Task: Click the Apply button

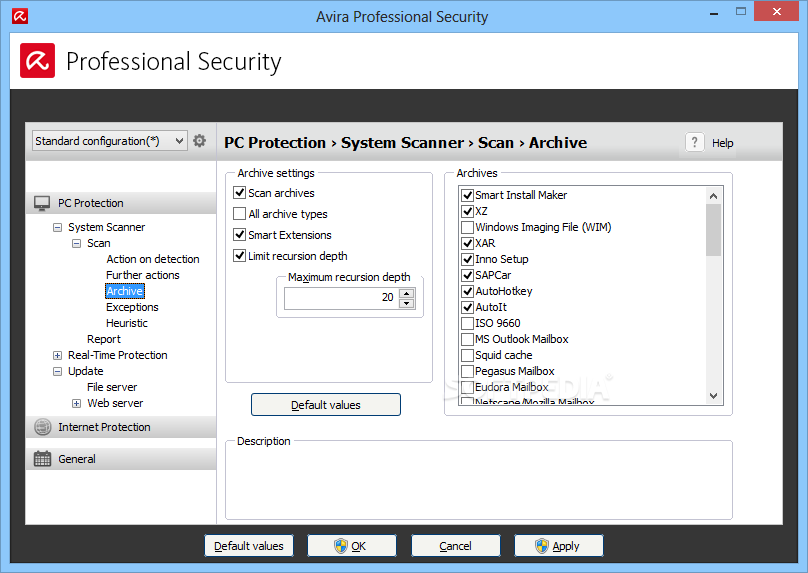Action: click(559, 546)
